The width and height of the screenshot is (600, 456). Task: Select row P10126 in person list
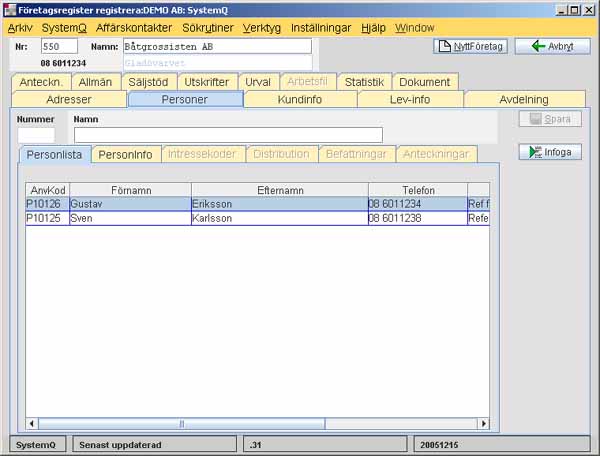click(x=258, y=204)
